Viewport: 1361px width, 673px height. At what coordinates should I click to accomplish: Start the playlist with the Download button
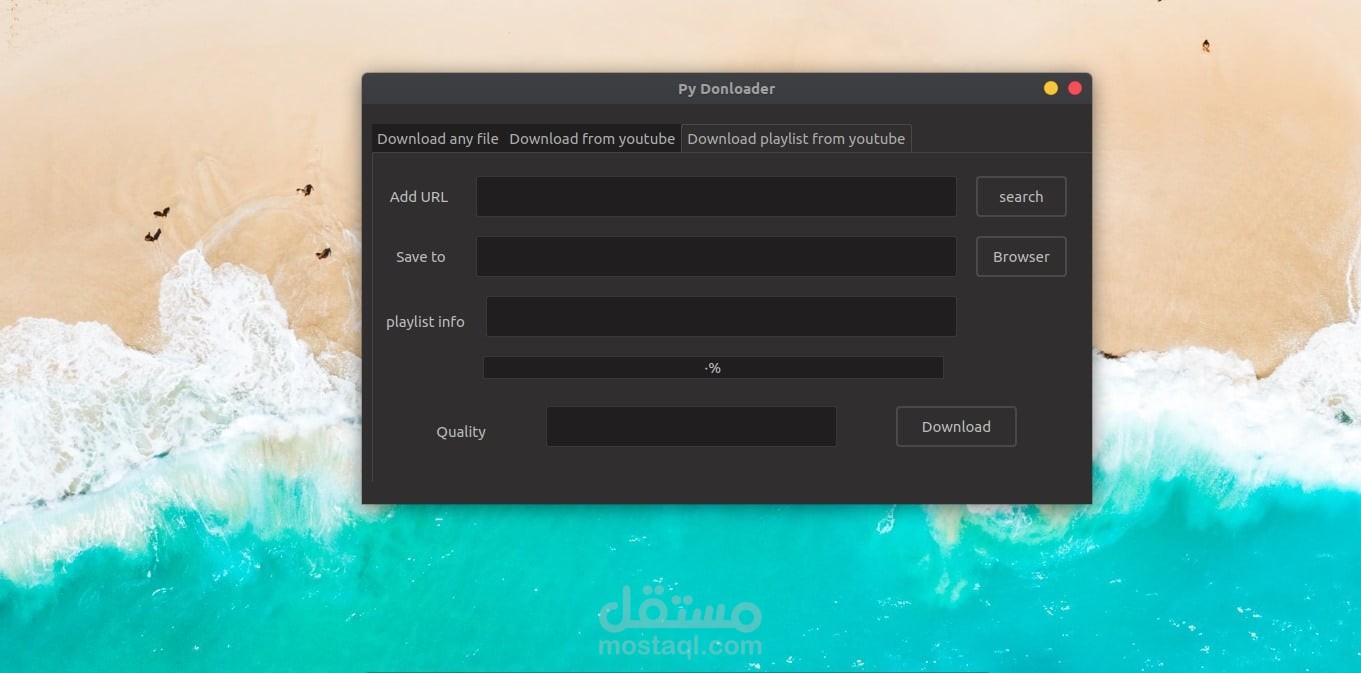pos(956,427)
